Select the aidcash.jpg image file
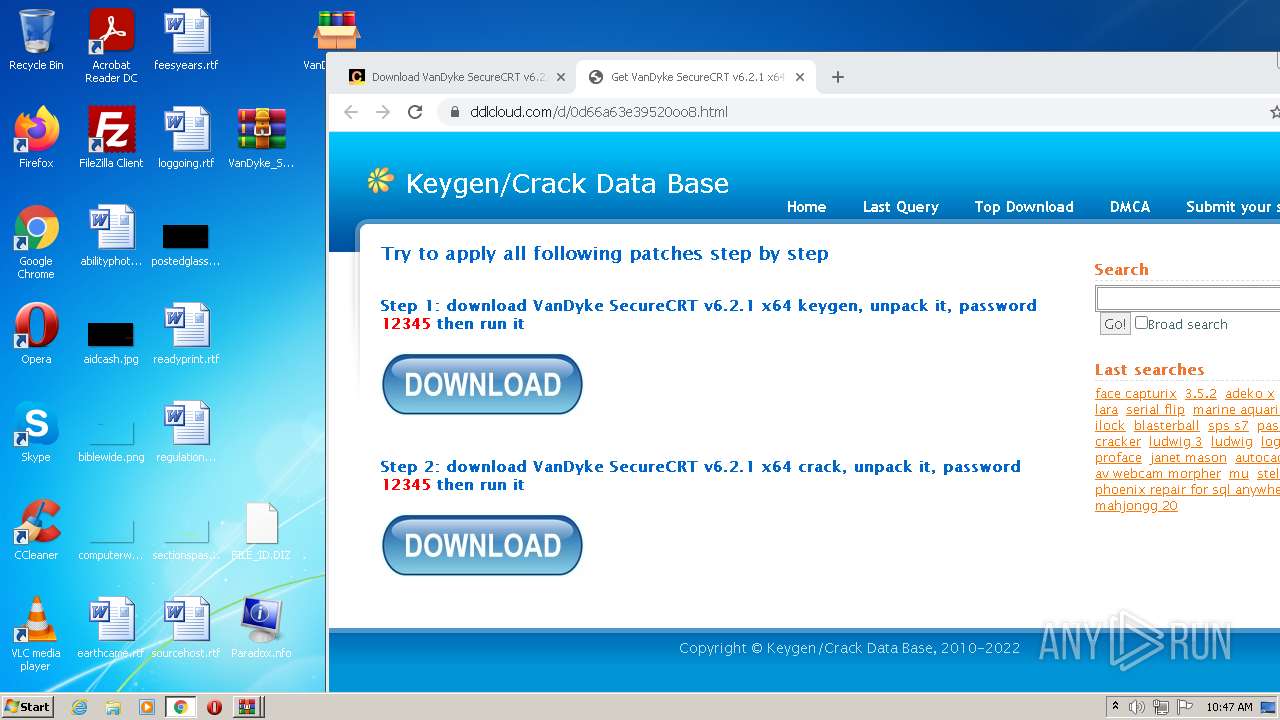The width and height of the screenshot is (1280, 720). point(111,342)
